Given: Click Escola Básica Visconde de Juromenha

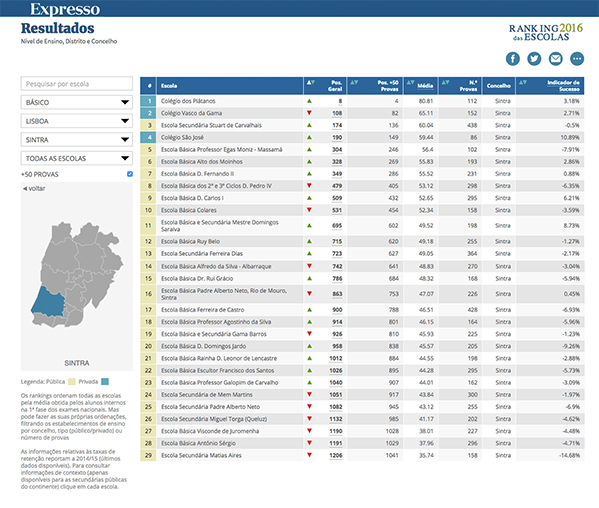Looking at the screenshot, I should click(x=210, y=431).
